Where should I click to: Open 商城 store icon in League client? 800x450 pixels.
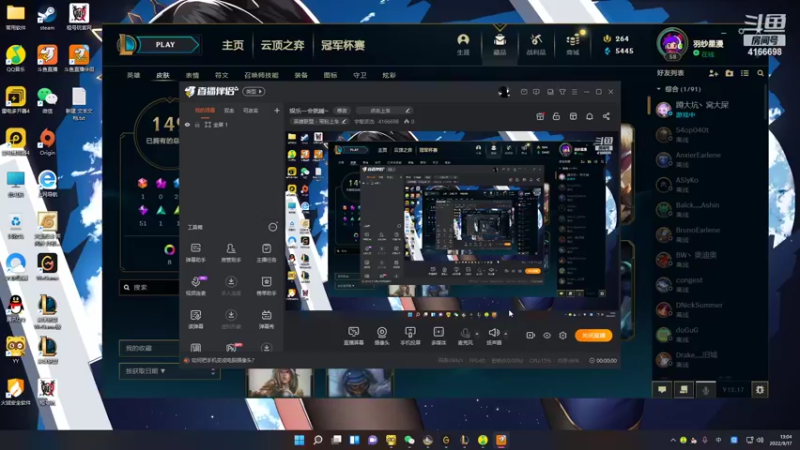573,44
